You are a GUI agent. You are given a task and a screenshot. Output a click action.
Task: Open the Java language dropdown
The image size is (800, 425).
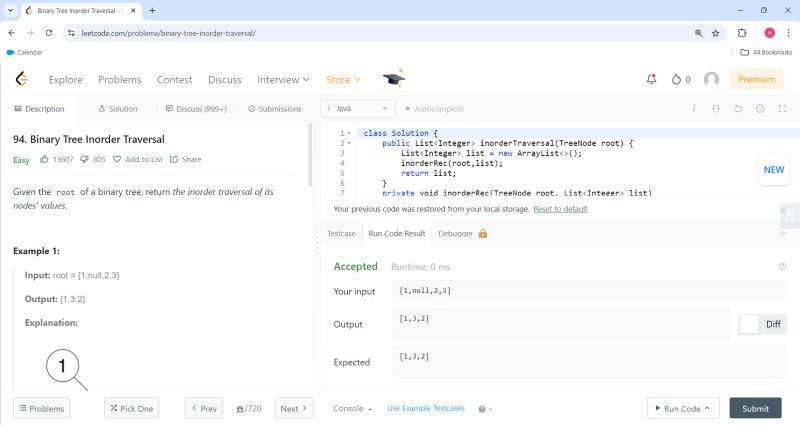coord(358,109)
